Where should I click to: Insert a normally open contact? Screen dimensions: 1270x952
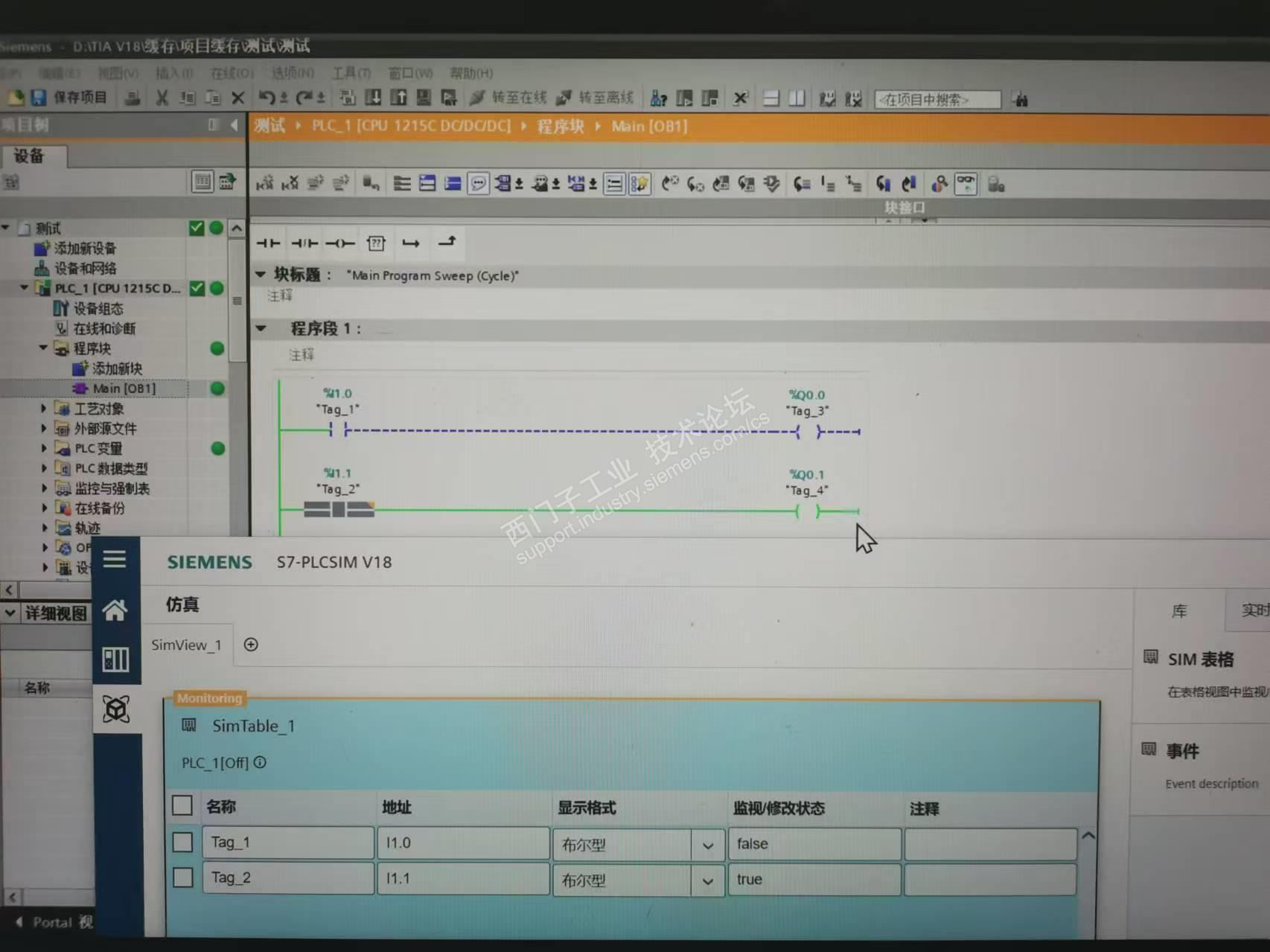click(x=268, y=243)
